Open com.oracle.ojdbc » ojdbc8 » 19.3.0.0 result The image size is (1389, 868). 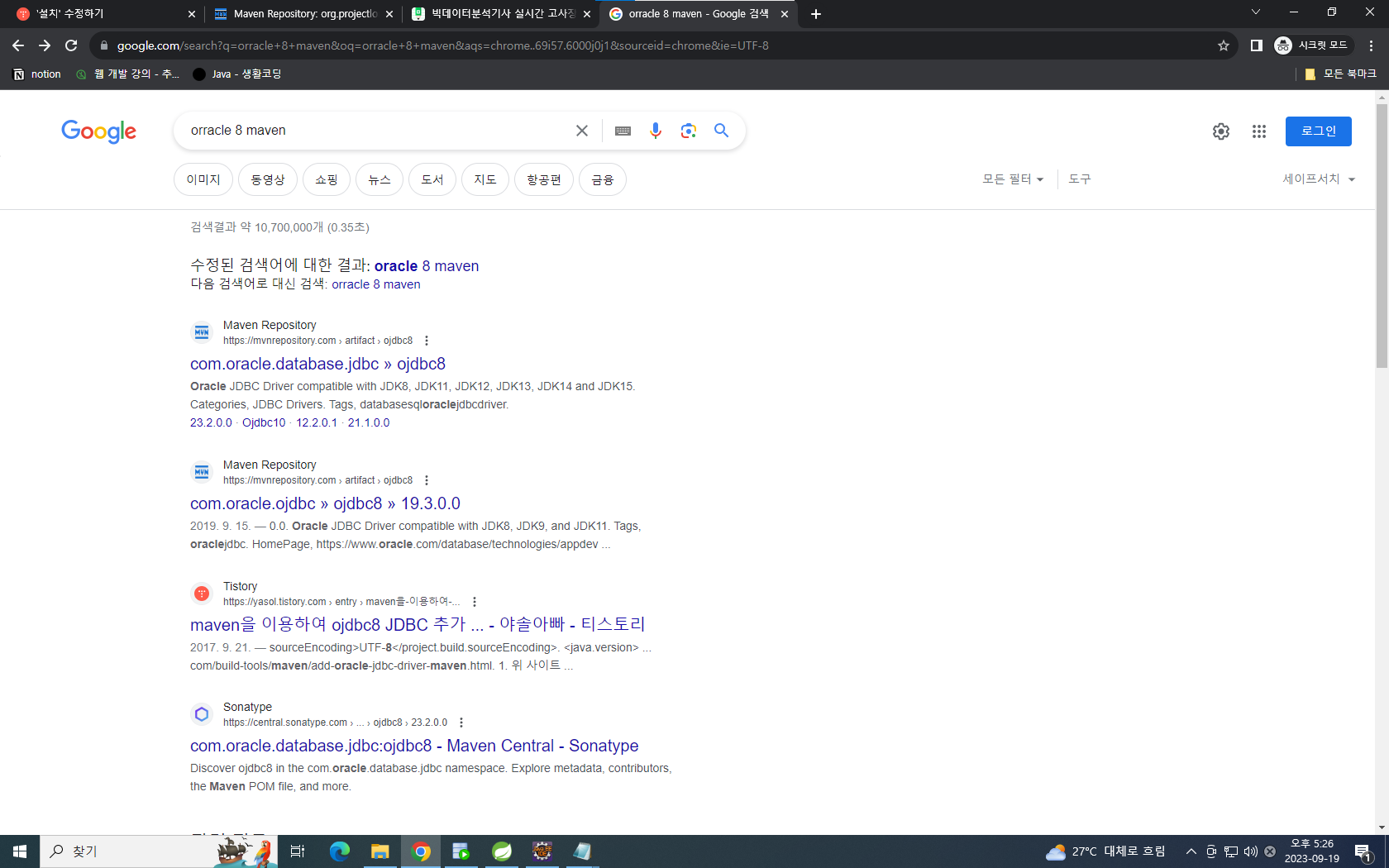click(x=325, y=503)
